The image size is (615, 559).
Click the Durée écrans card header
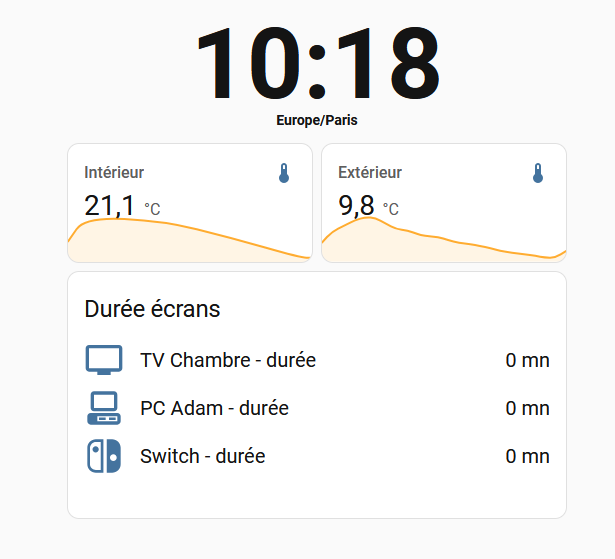pyautogui.click(x=152, y=309)
